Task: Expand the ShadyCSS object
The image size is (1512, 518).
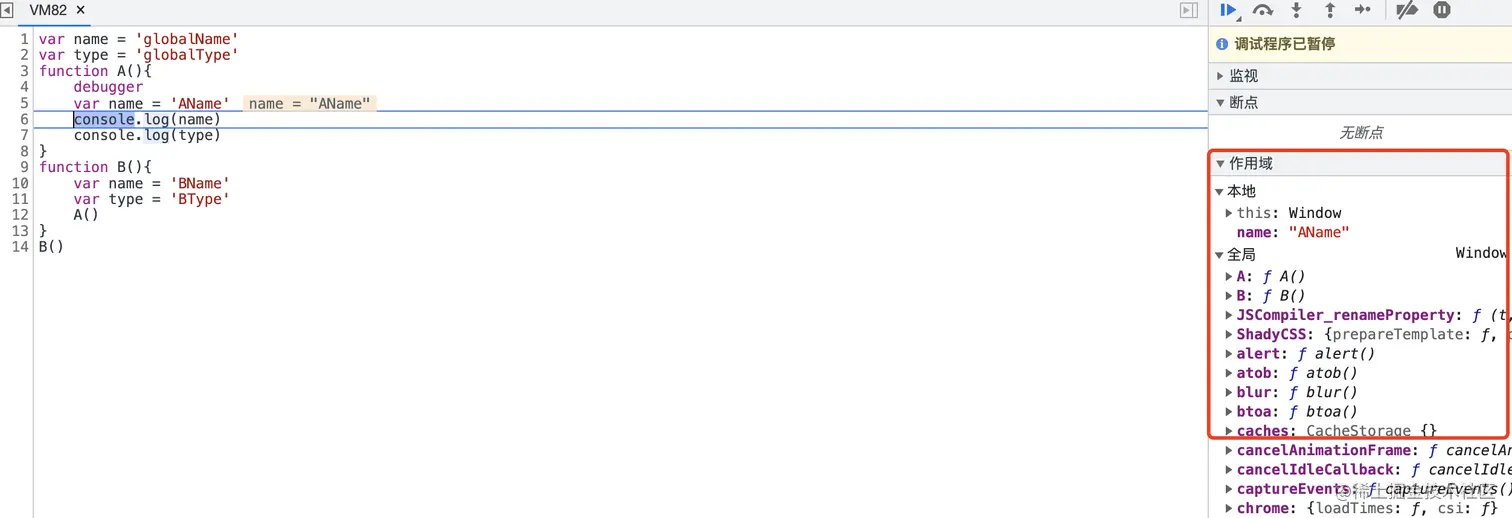Action: pyautogui.click(x=1229, y=335)
